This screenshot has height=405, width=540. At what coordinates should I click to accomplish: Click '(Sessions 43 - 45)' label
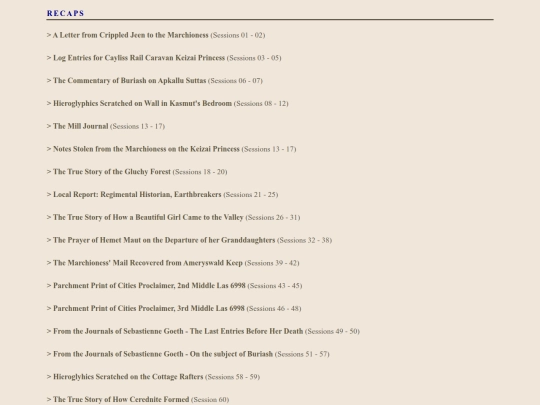[x=275, y=285]
